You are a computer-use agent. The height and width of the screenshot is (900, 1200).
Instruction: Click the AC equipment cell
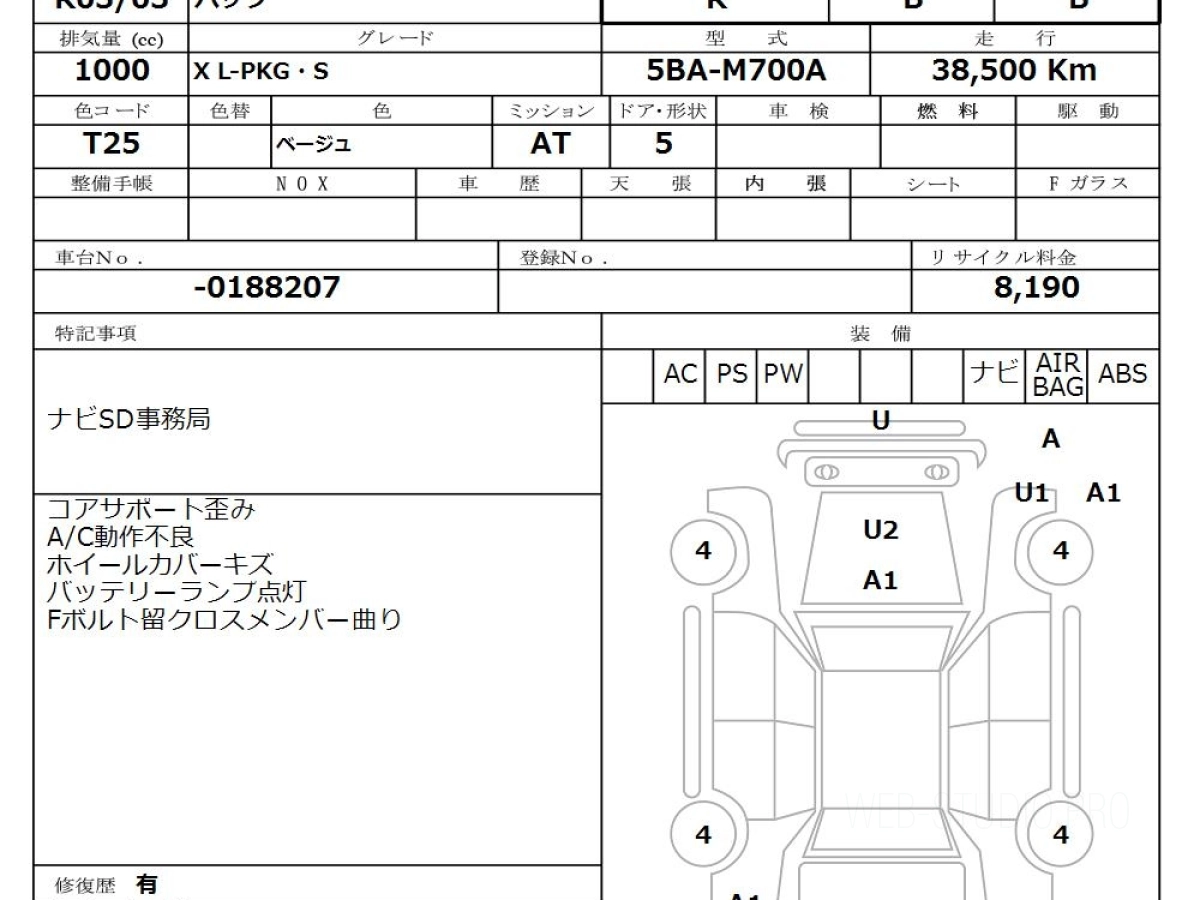[680, 375]
